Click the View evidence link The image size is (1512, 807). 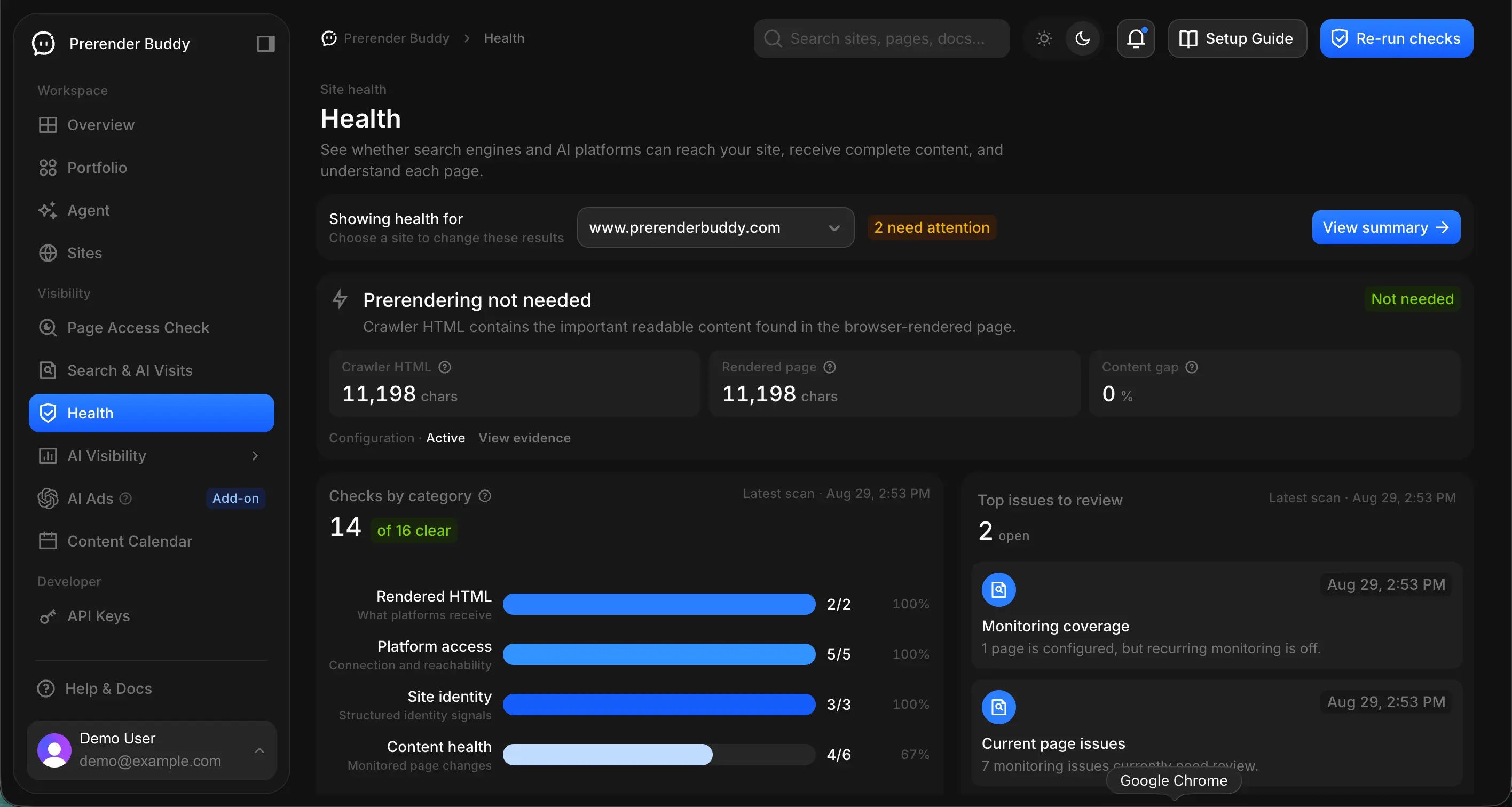pos(524,438)
